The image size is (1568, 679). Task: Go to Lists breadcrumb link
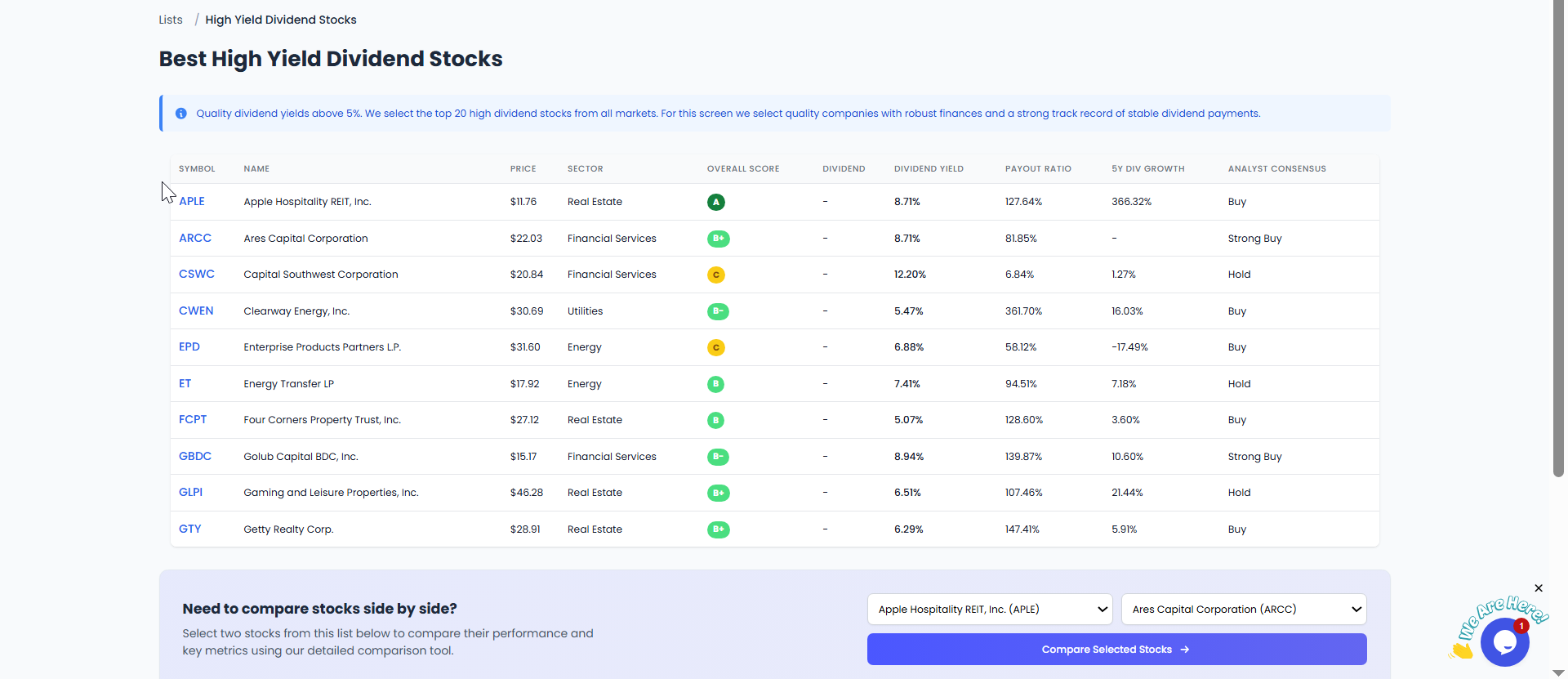171,20
